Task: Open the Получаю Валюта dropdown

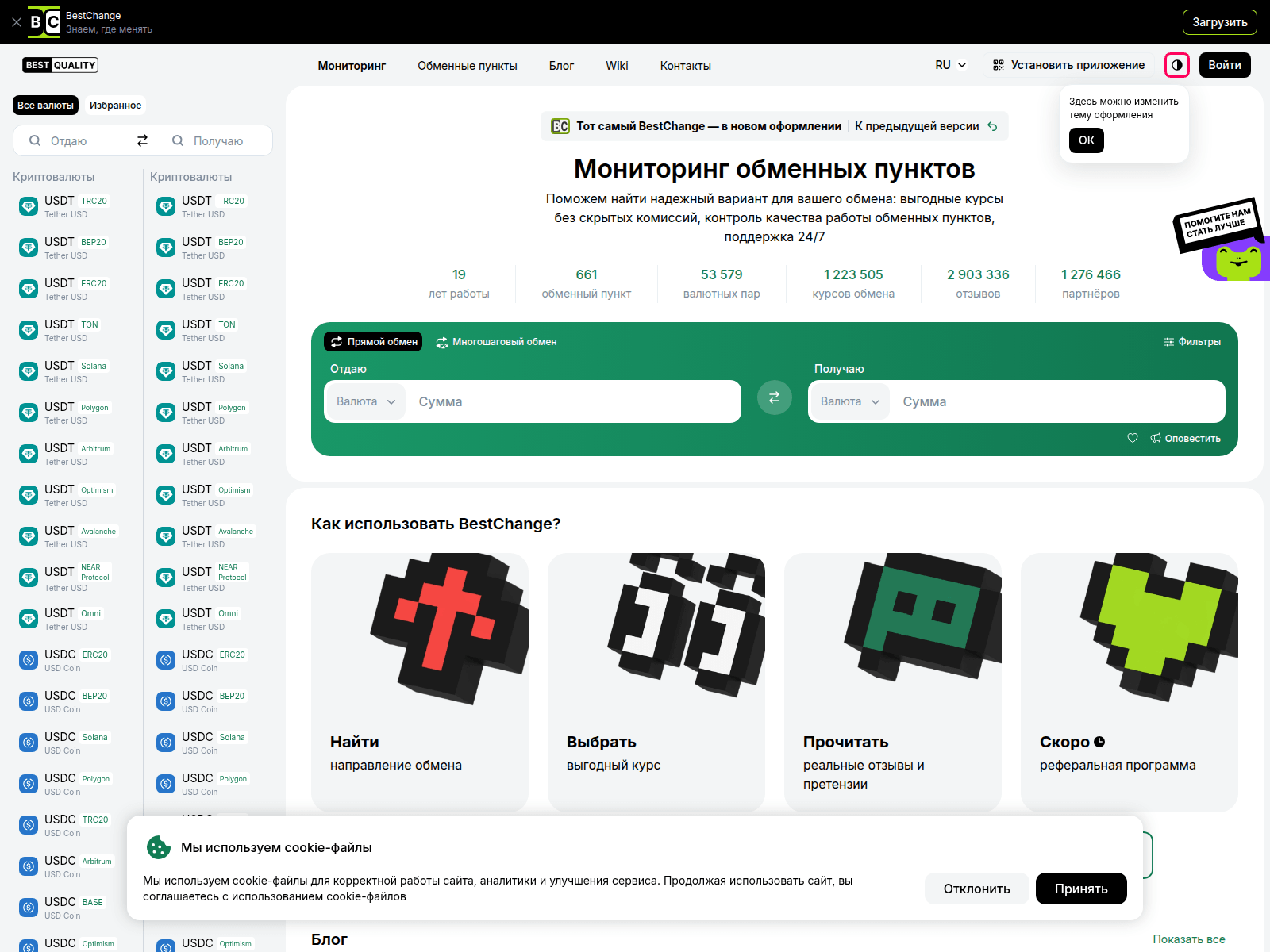Action: click(849, 401)
